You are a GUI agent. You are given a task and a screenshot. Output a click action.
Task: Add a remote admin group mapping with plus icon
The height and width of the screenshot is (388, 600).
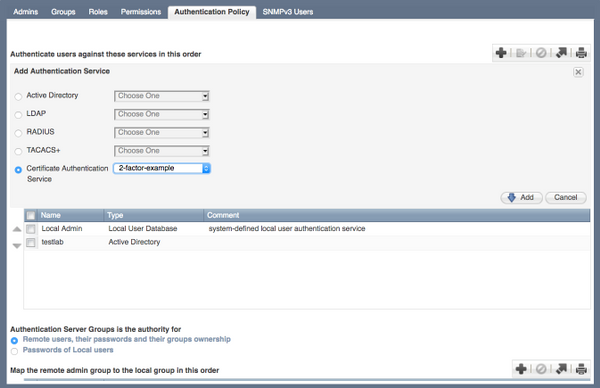(x=521, y=369)
